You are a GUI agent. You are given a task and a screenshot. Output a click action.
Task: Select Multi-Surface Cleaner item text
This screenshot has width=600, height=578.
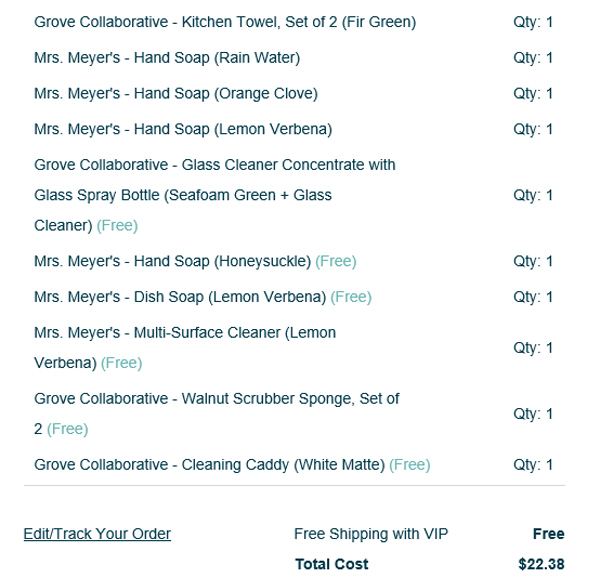coord(185,348)
